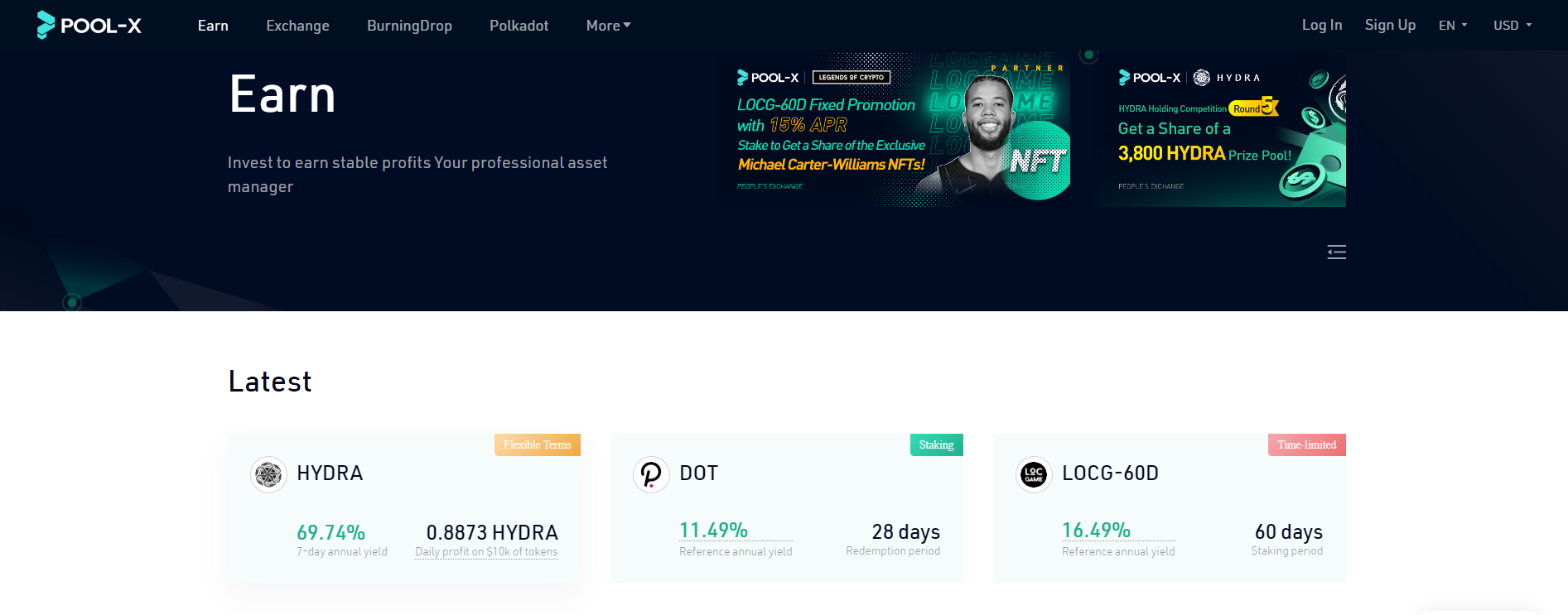Open the Polkadot page
The width and height of the screenshot is (1568, 615).
[x=519, y=26]
